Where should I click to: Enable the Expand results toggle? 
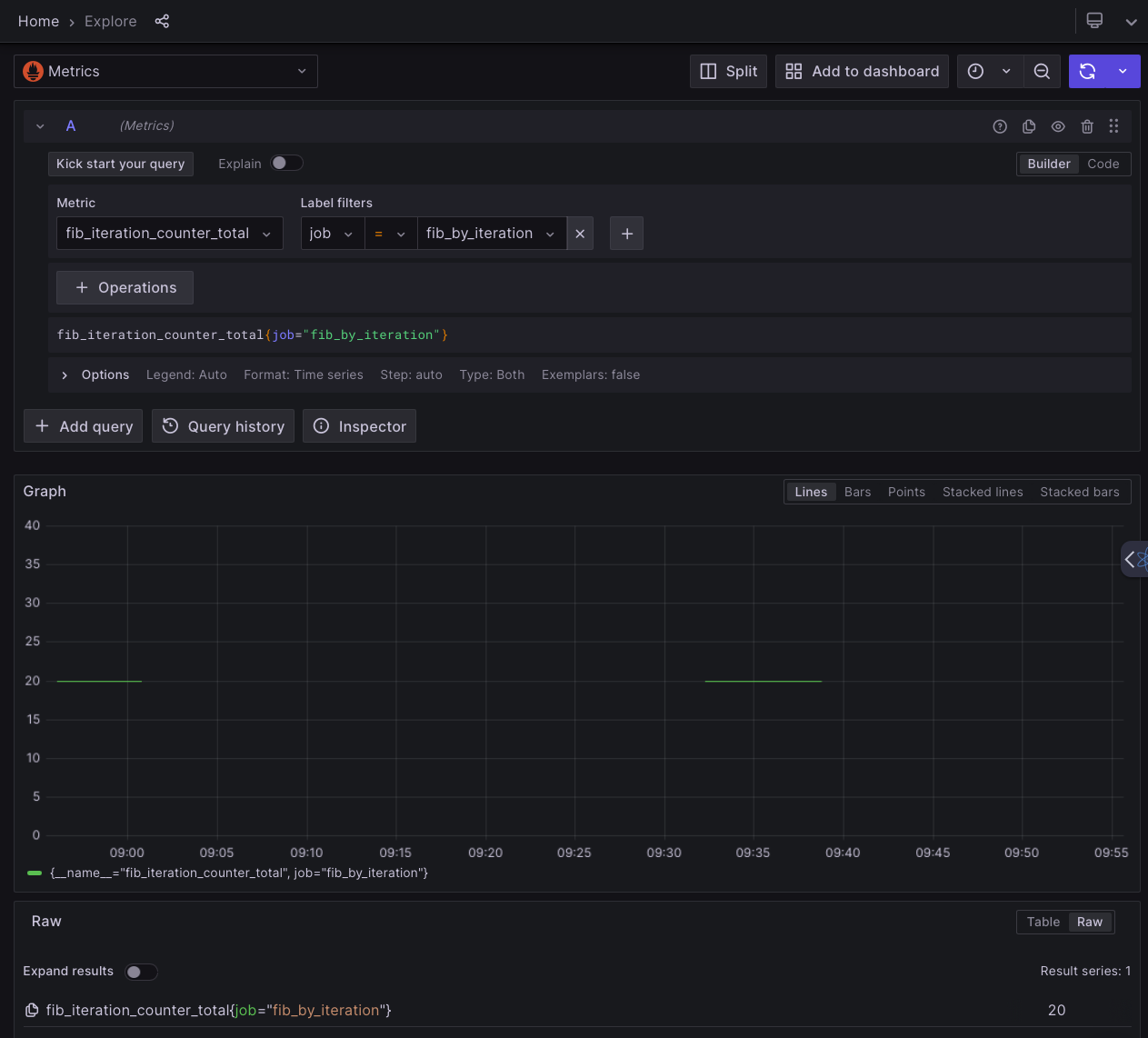point(141,972)
